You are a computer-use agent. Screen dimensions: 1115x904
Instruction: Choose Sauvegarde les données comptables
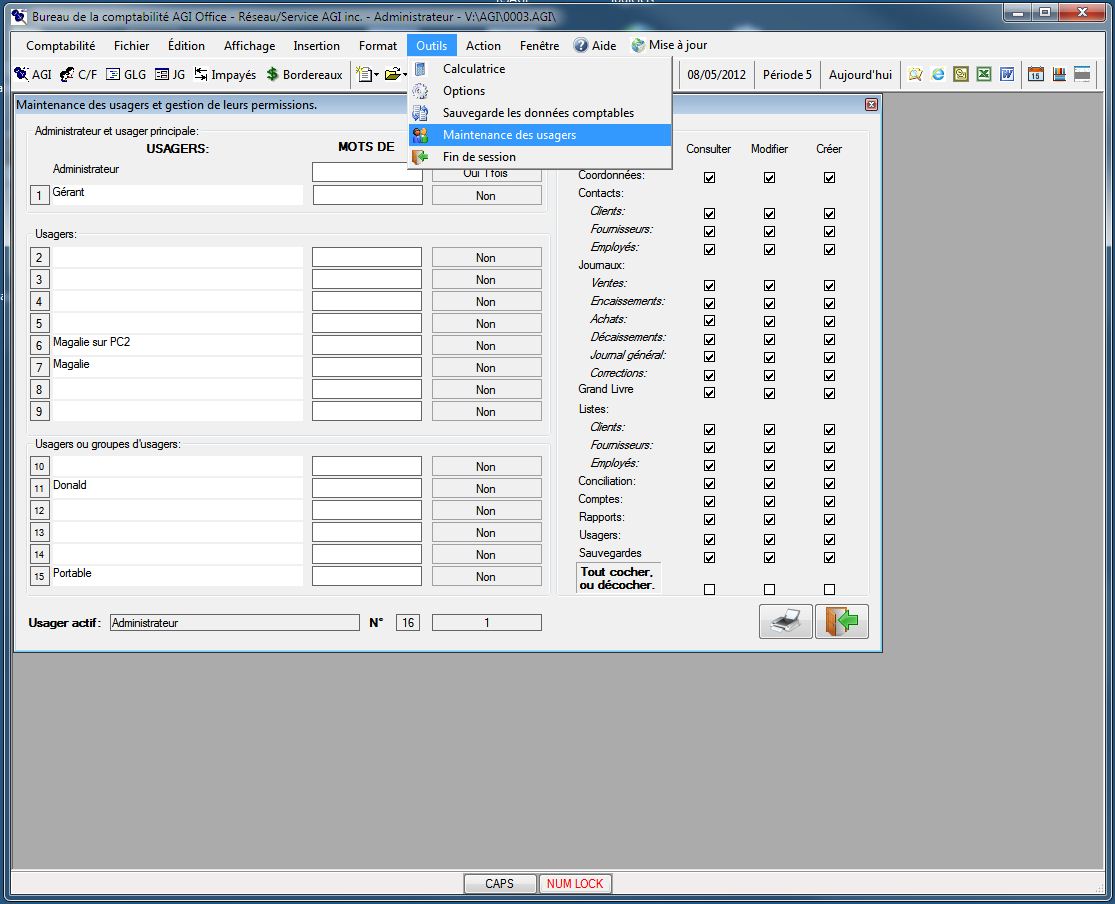tap(540, 113)
